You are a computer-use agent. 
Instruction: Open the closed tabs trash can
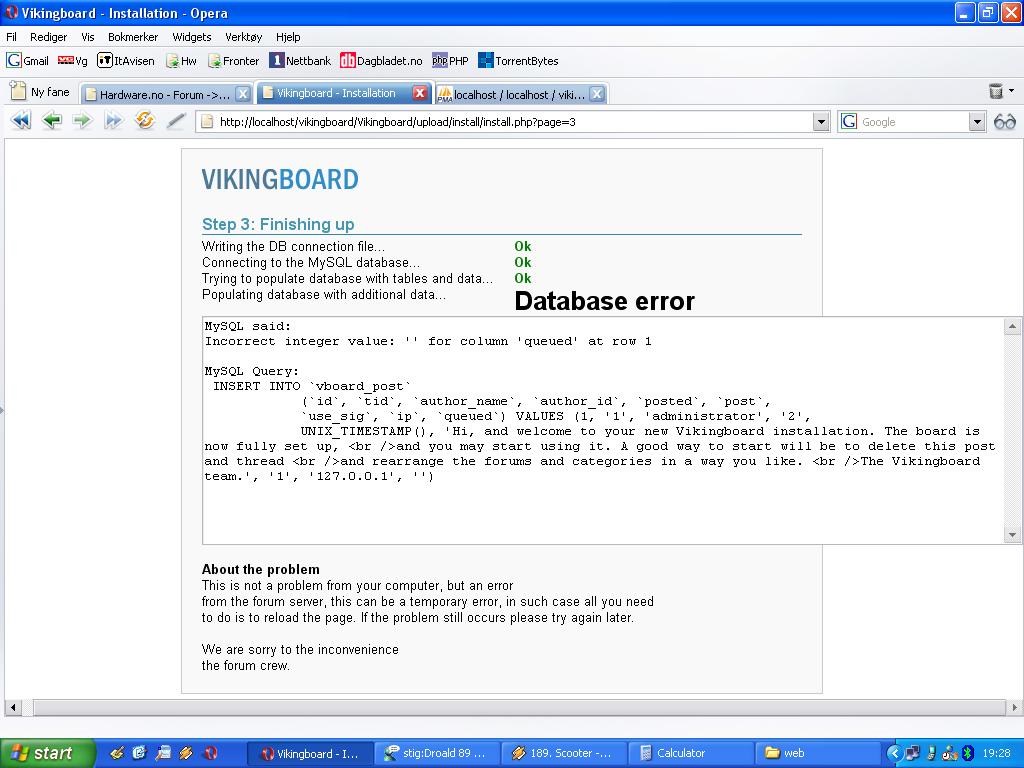pyautogui.click(x=996, y=91)
